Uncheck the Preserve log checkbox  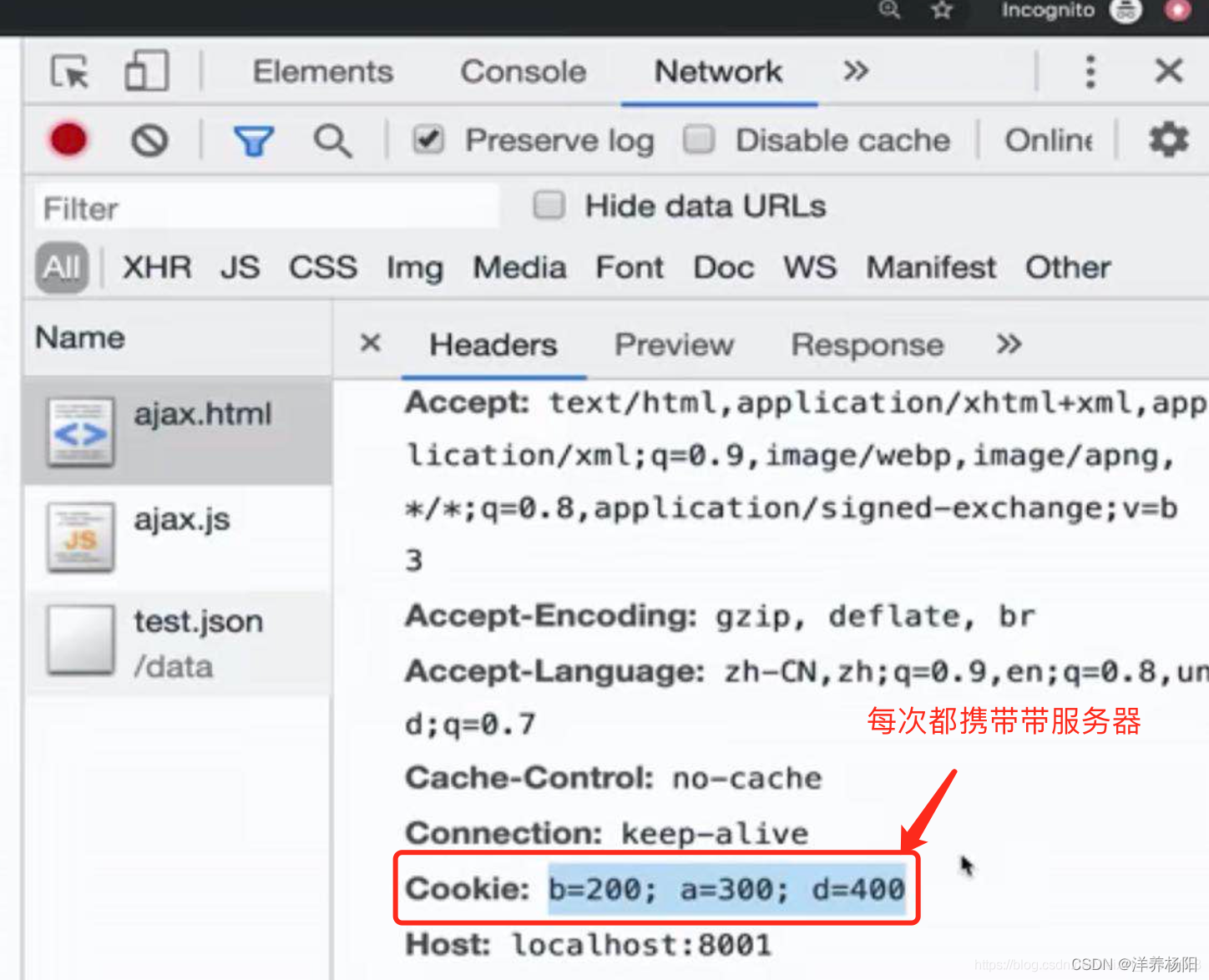click(x=427, y=139)
